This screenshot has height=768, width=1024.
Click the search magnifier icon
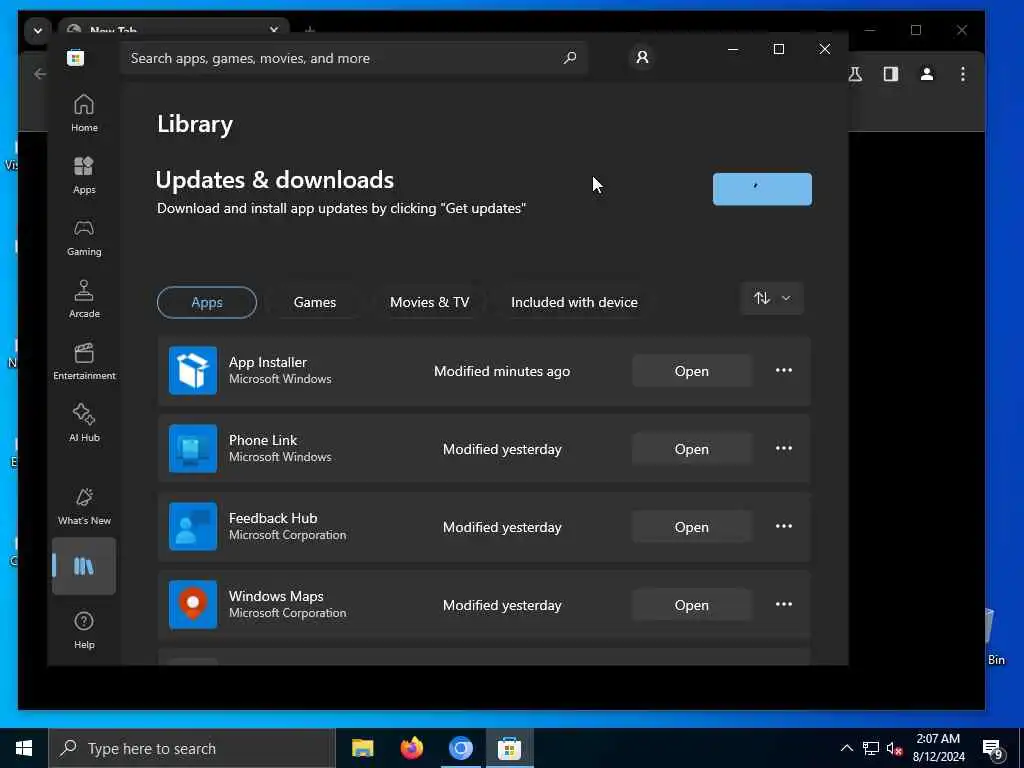(x=569, y=58)
